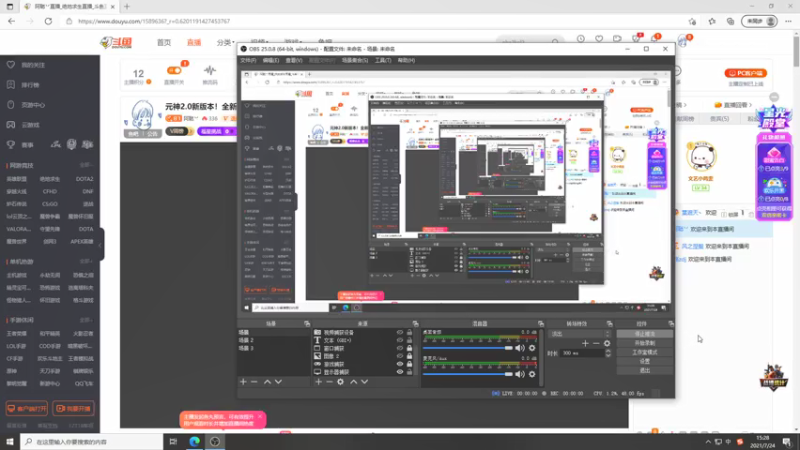The width and height of the screenshot is (800, 450).
Task: Toggle the 直播开关 switch on Douyu page
Action: coord(174,70)
